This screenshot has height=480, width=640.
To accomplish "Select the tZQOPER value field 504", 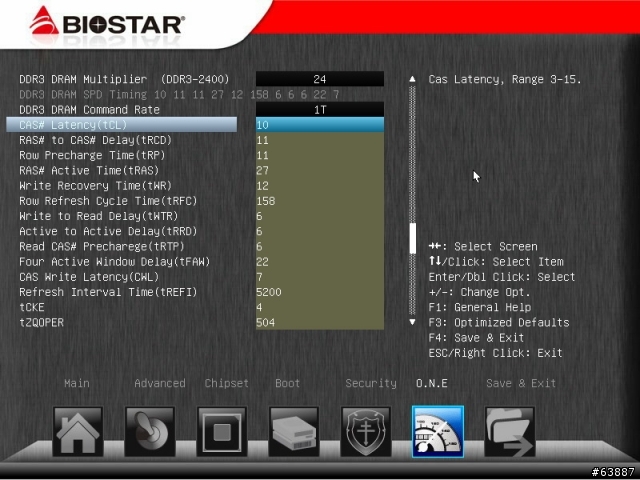I will 320,322.
